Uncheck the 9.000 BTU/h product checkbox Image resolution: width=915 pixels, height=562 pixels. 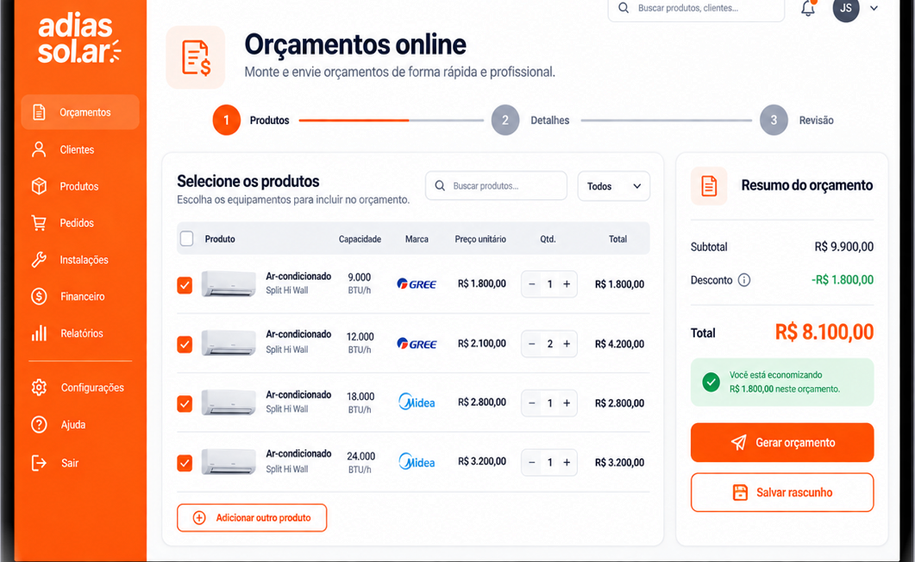tap(184, 285)
